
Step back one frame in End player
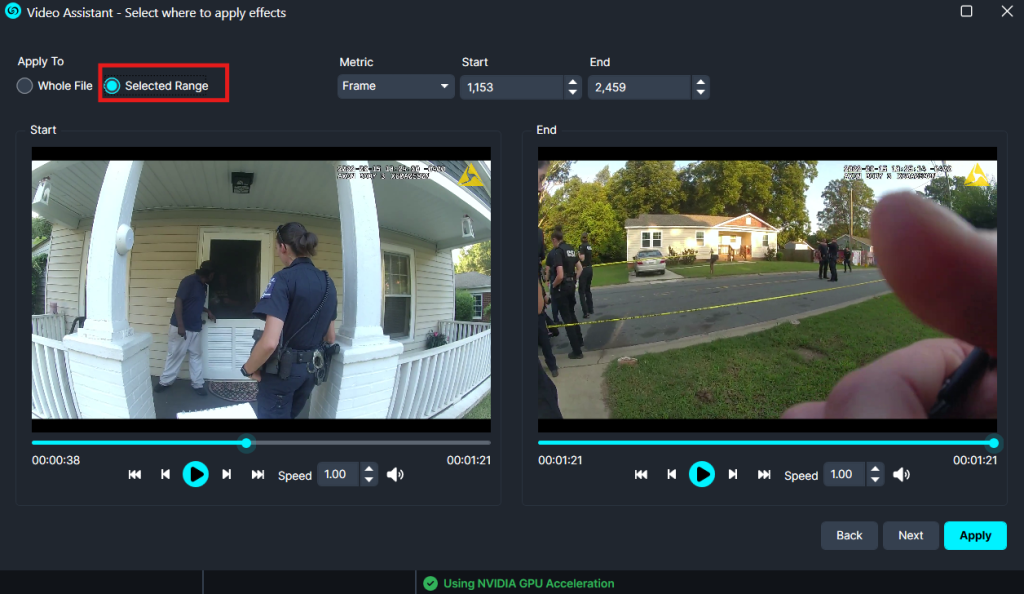[x=671, y=475]
